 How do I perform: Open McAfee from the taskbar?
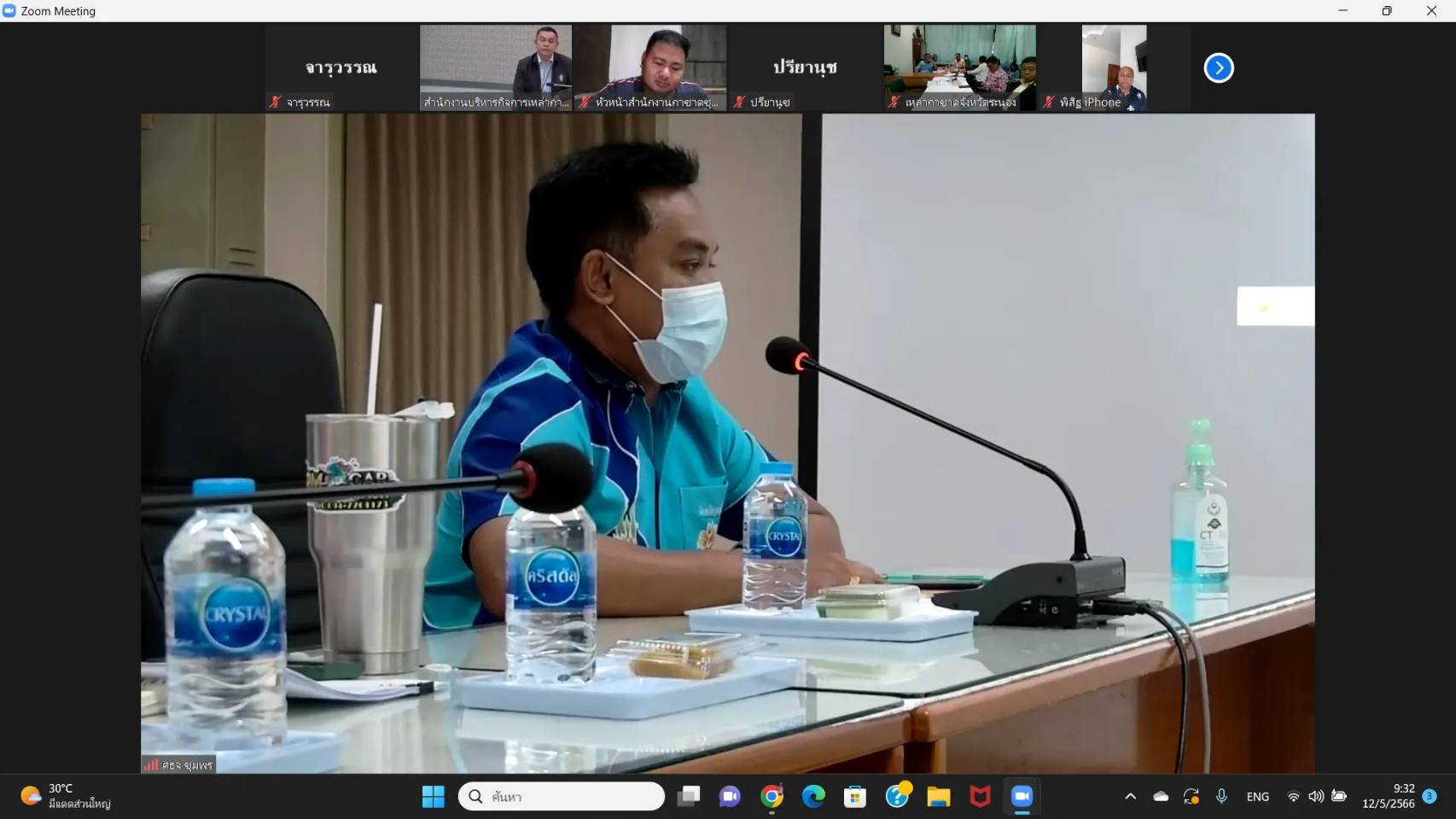pos(980,796)
